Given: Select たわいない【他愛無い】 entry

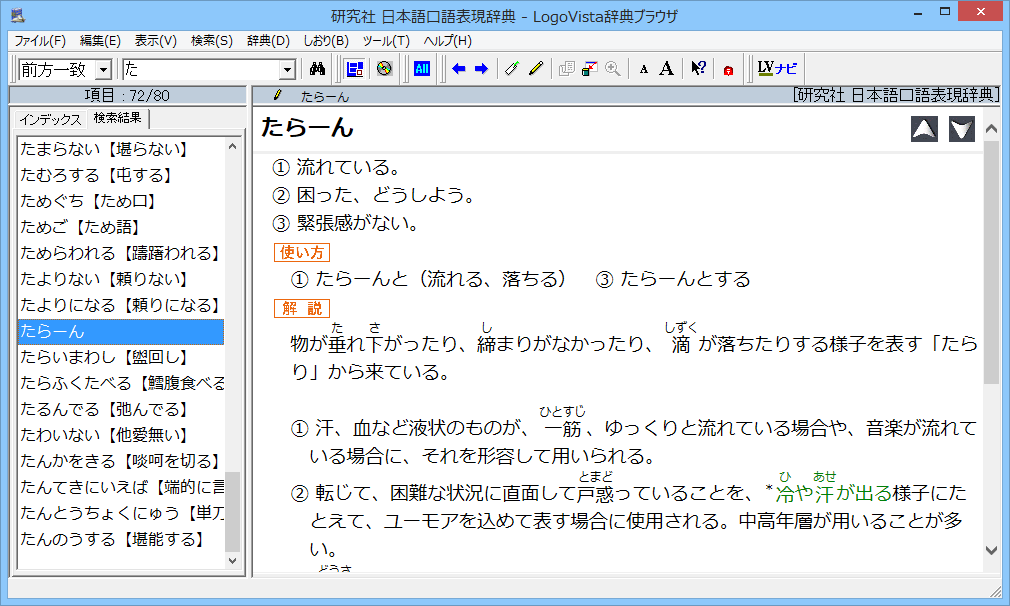Looking at the screenshot, I should [121, 435].
